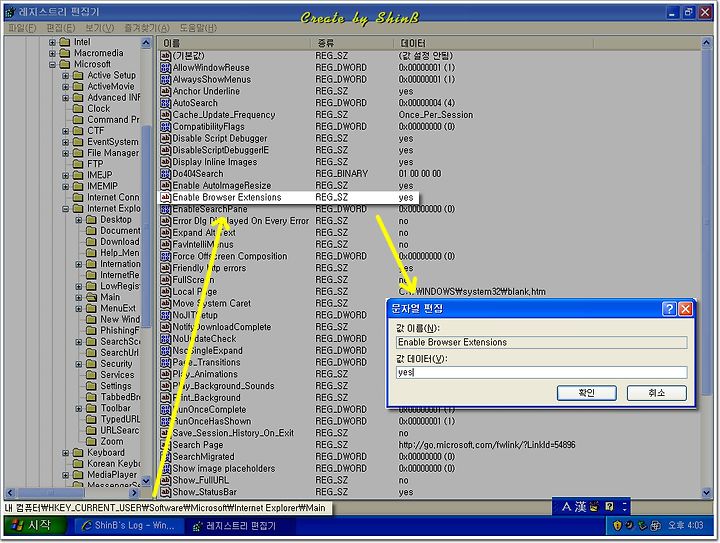This screenshot has width=720, height=543.
Task: Expand the CTF key
Action: tap(65, 131)
